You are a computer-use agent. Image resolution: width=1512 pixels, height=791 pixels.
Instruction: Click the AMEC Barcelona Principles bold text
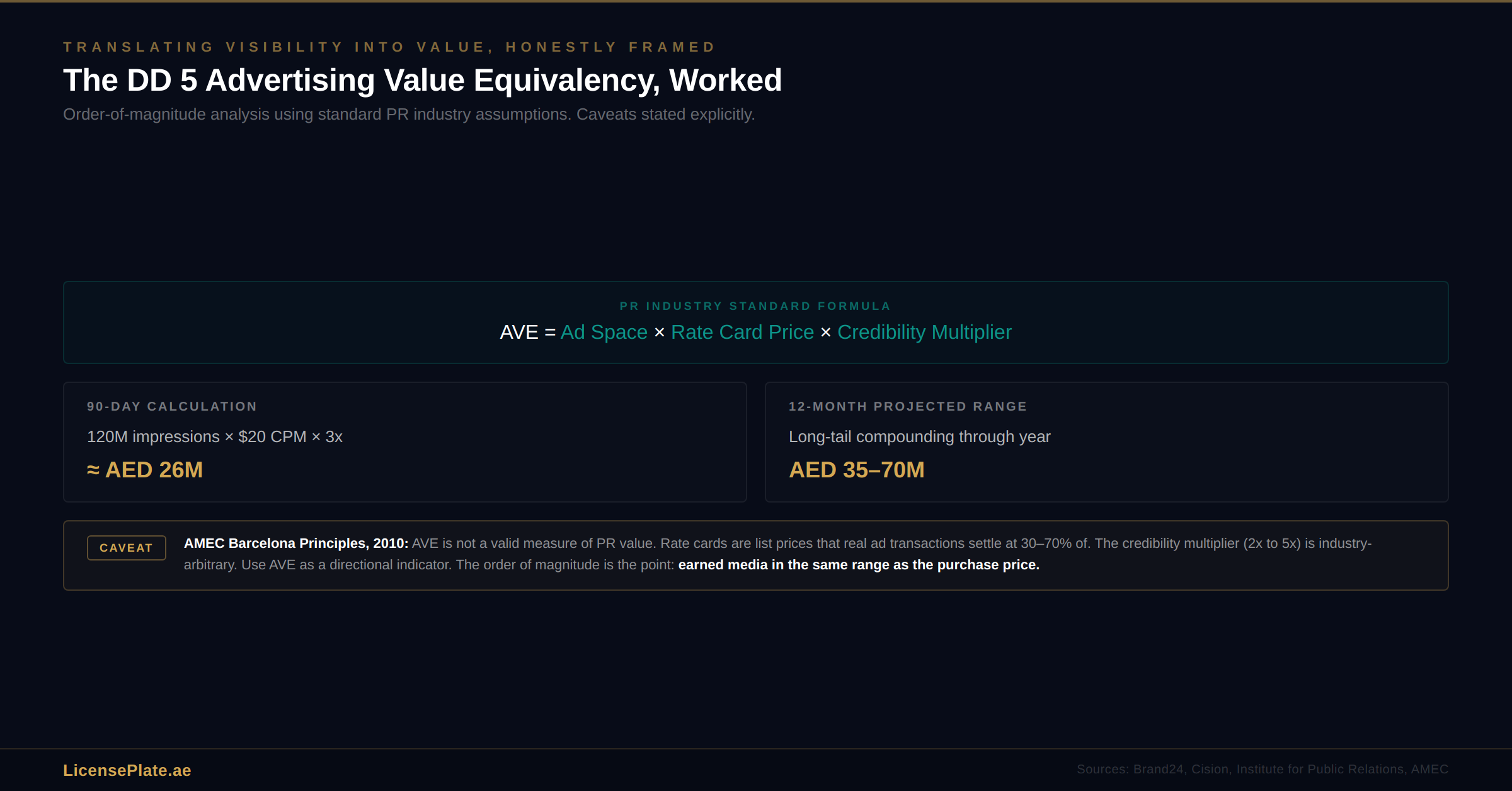[x=295, y=543]
